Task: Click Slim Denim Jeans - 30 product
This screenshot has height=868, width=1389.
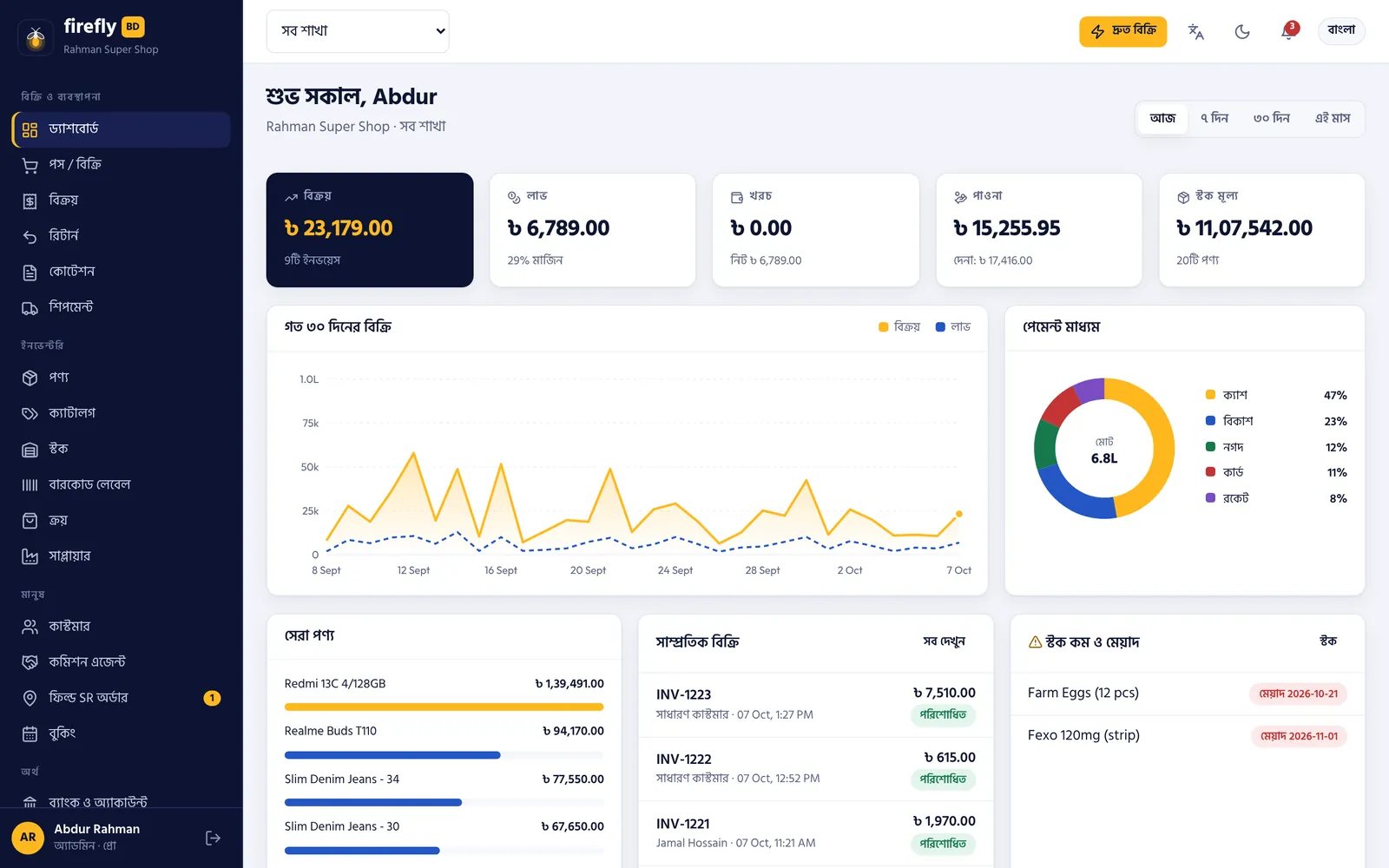Action: click(x=444, y=838)
